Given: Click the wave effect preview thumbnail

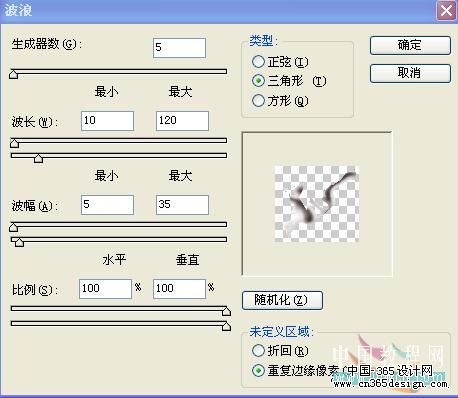Looking at the screenshot, I should (317, 204).
